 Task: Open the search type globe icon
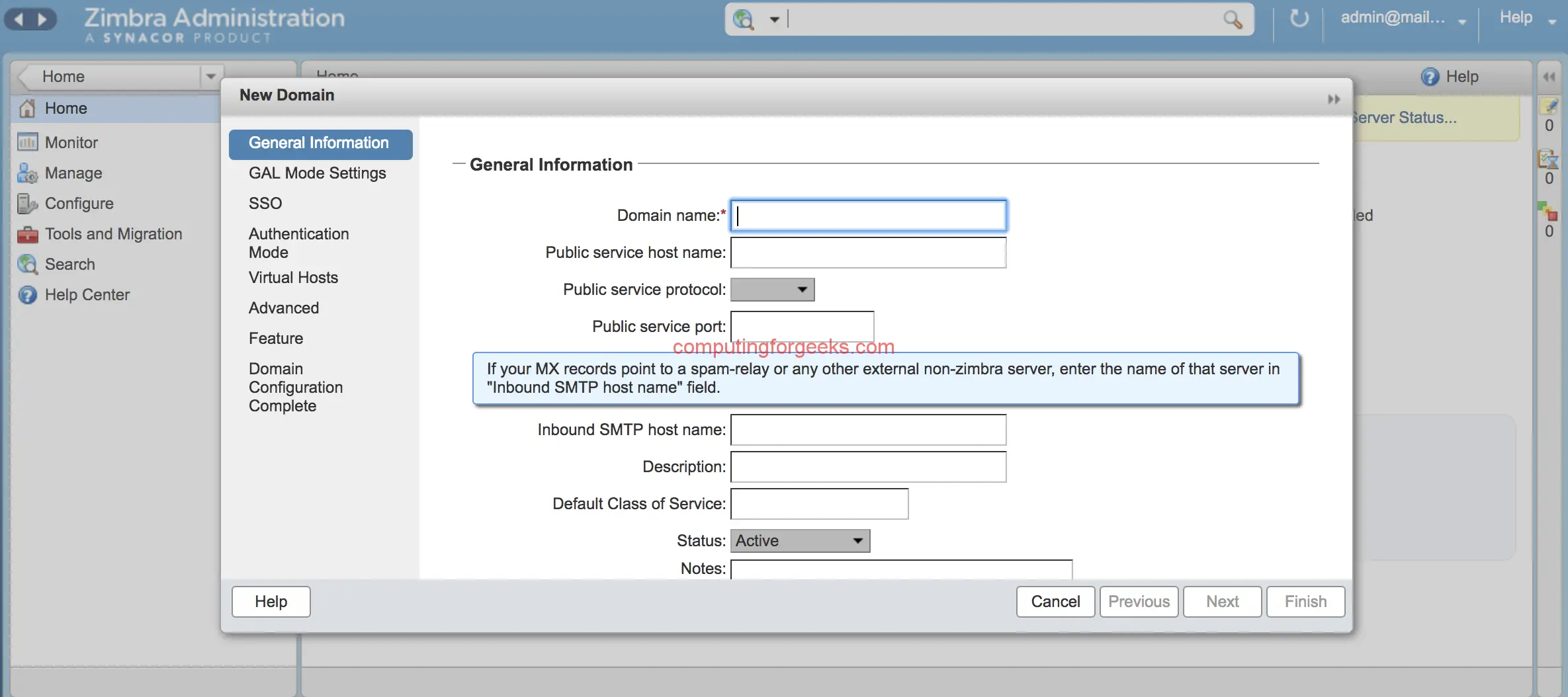coord(744,19)
